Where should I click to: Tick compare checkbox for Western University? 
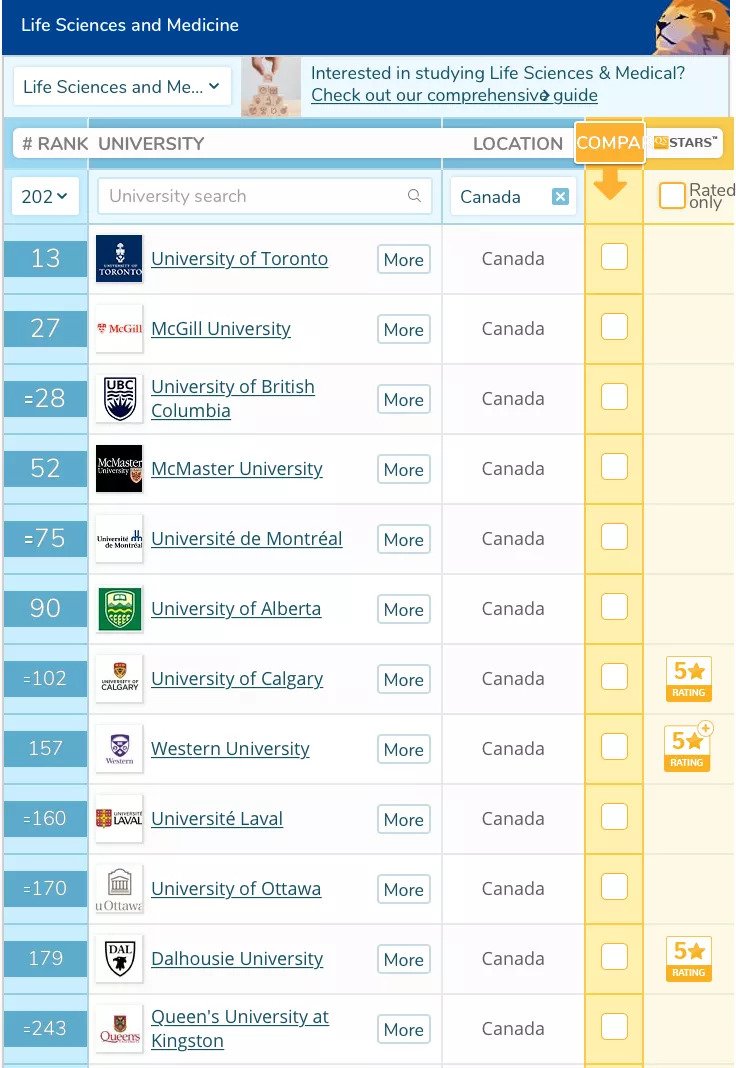614,747
